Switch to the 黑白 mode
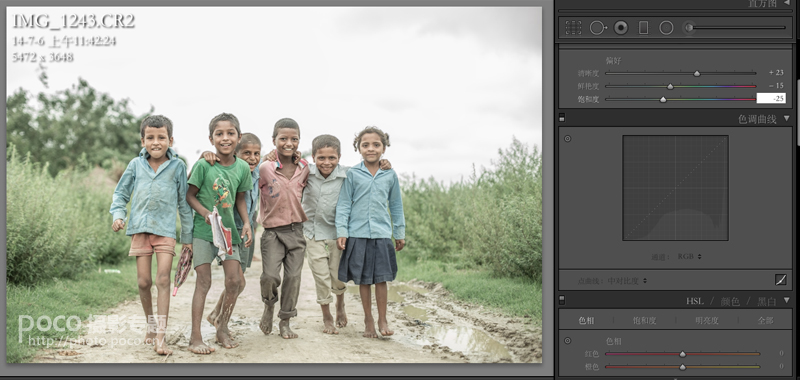 (x=766, y=301)
